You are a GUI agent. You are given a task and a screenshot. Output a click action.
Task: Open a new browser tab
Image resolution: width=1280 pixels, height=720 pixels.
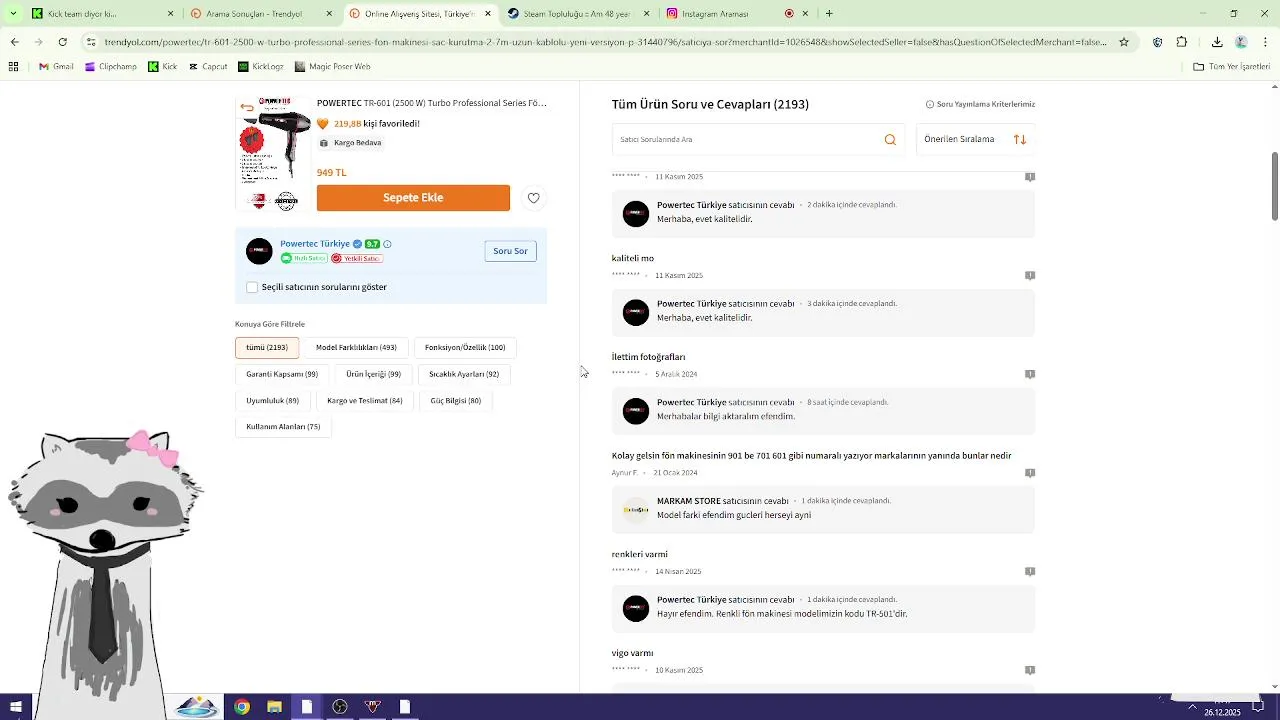point(829,14)
